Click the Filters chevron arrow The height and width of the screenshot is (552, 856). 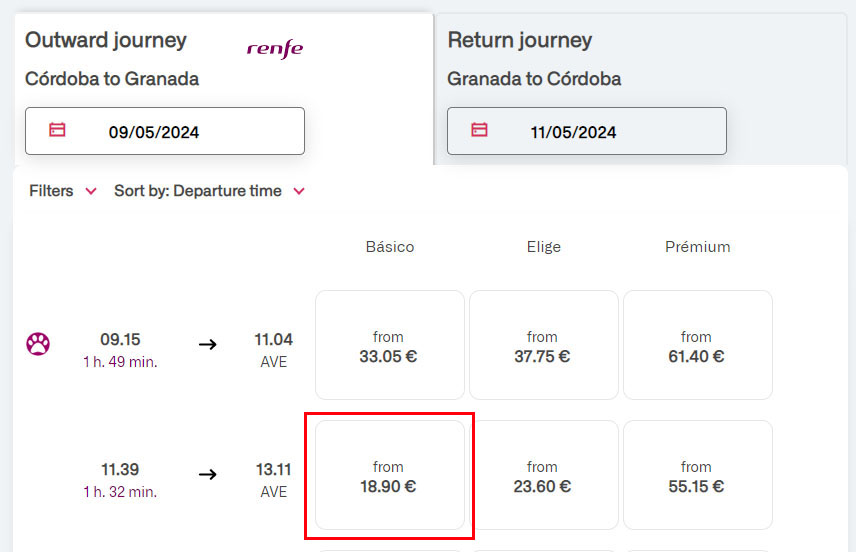point(91,191)
